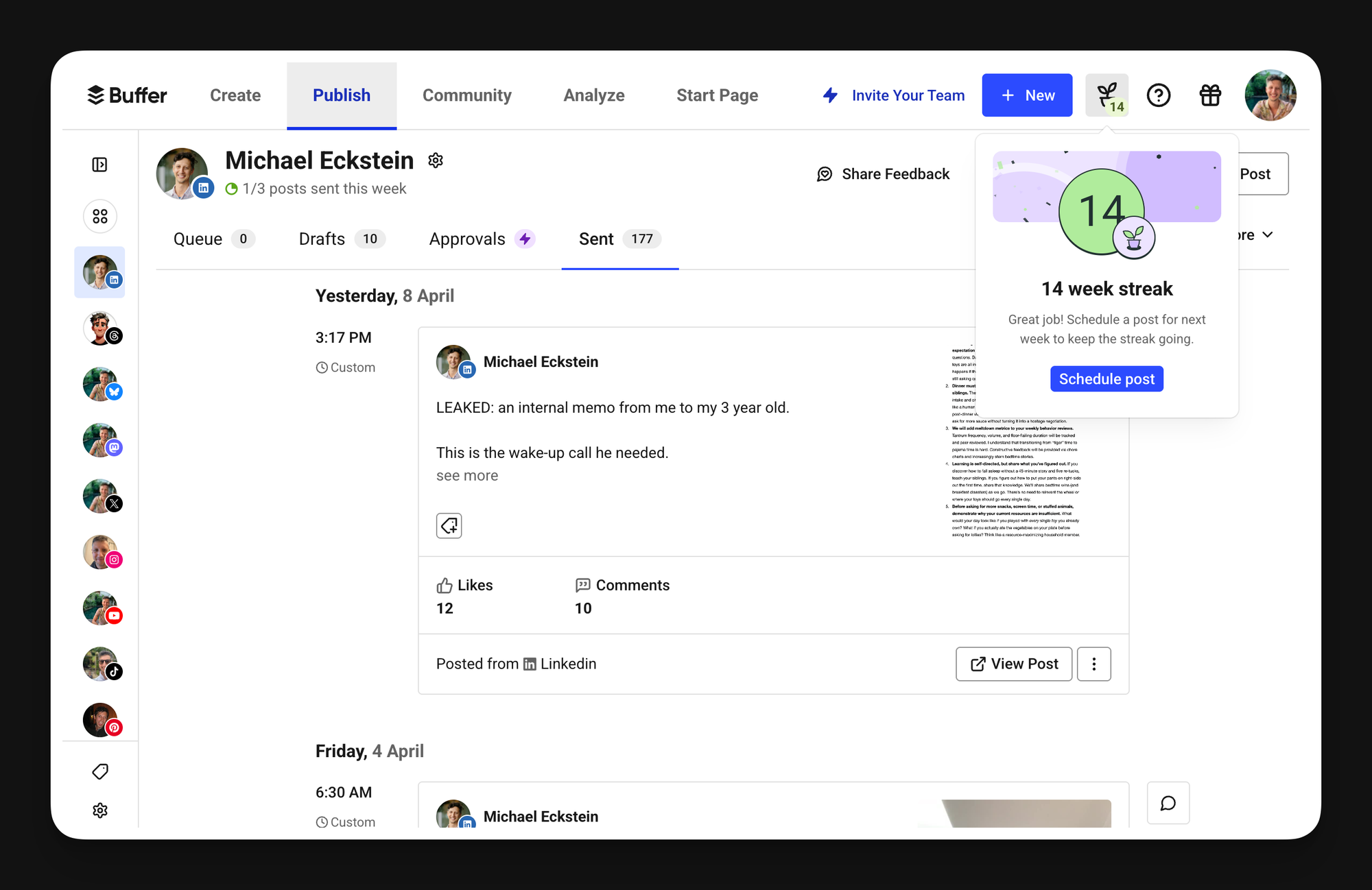Image resolution: width=1372 pixels, height=890 pixels.
Task: Toggle the sidebar collapse icon
Action: (99, 165)
